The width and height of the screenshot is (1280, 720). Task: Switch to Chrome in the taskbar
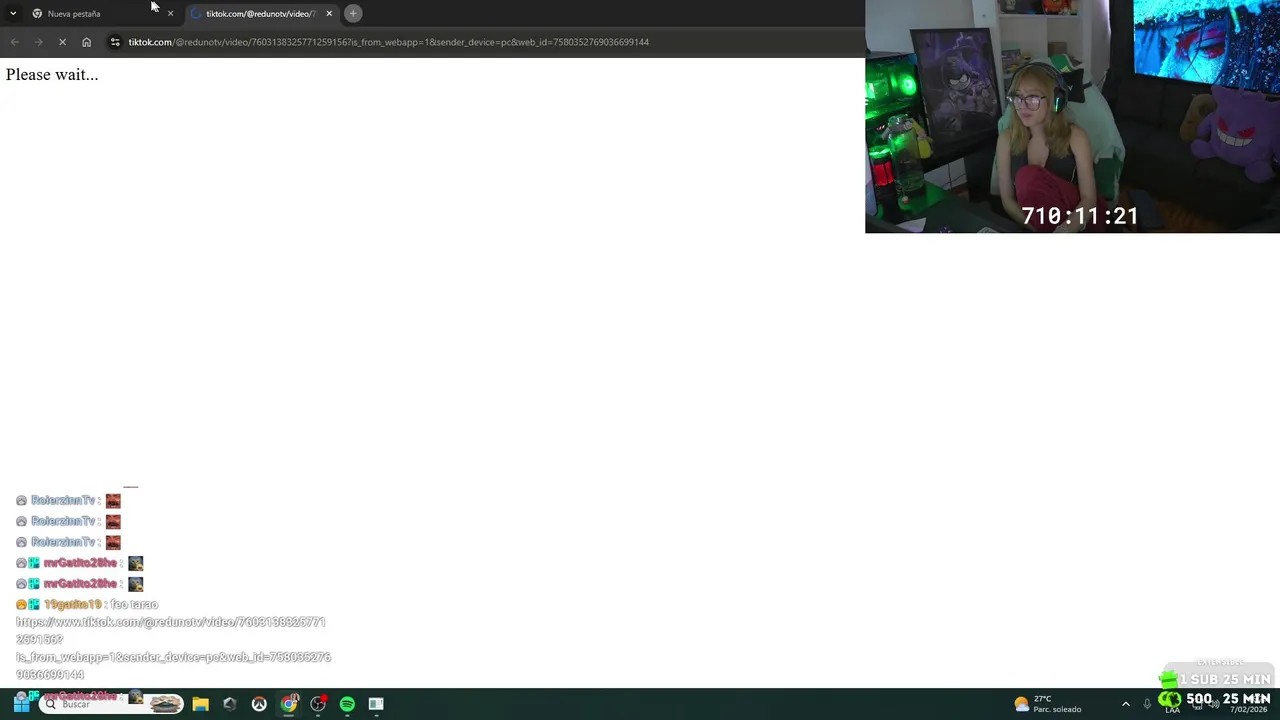(288, 704)
